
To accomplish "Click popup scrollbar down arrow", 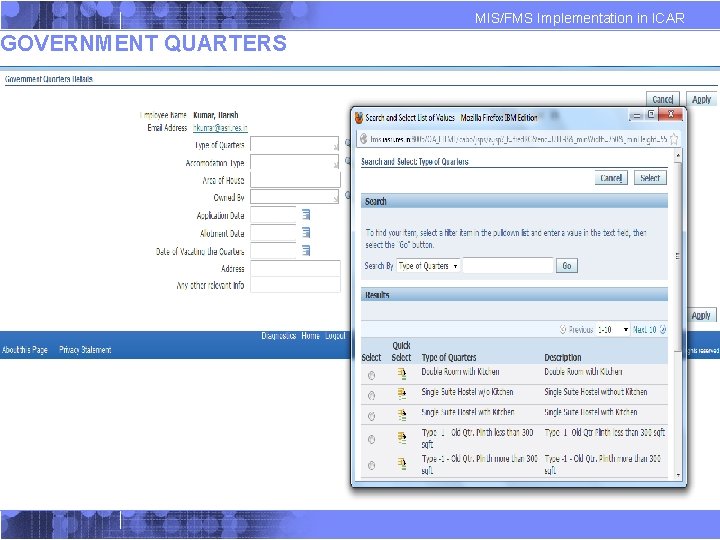I will (678, 475).
